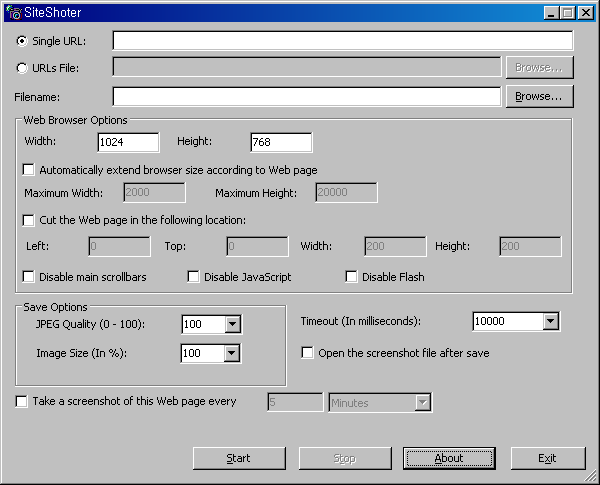Click the Start button
600x485 pixels.
point(239,458)
